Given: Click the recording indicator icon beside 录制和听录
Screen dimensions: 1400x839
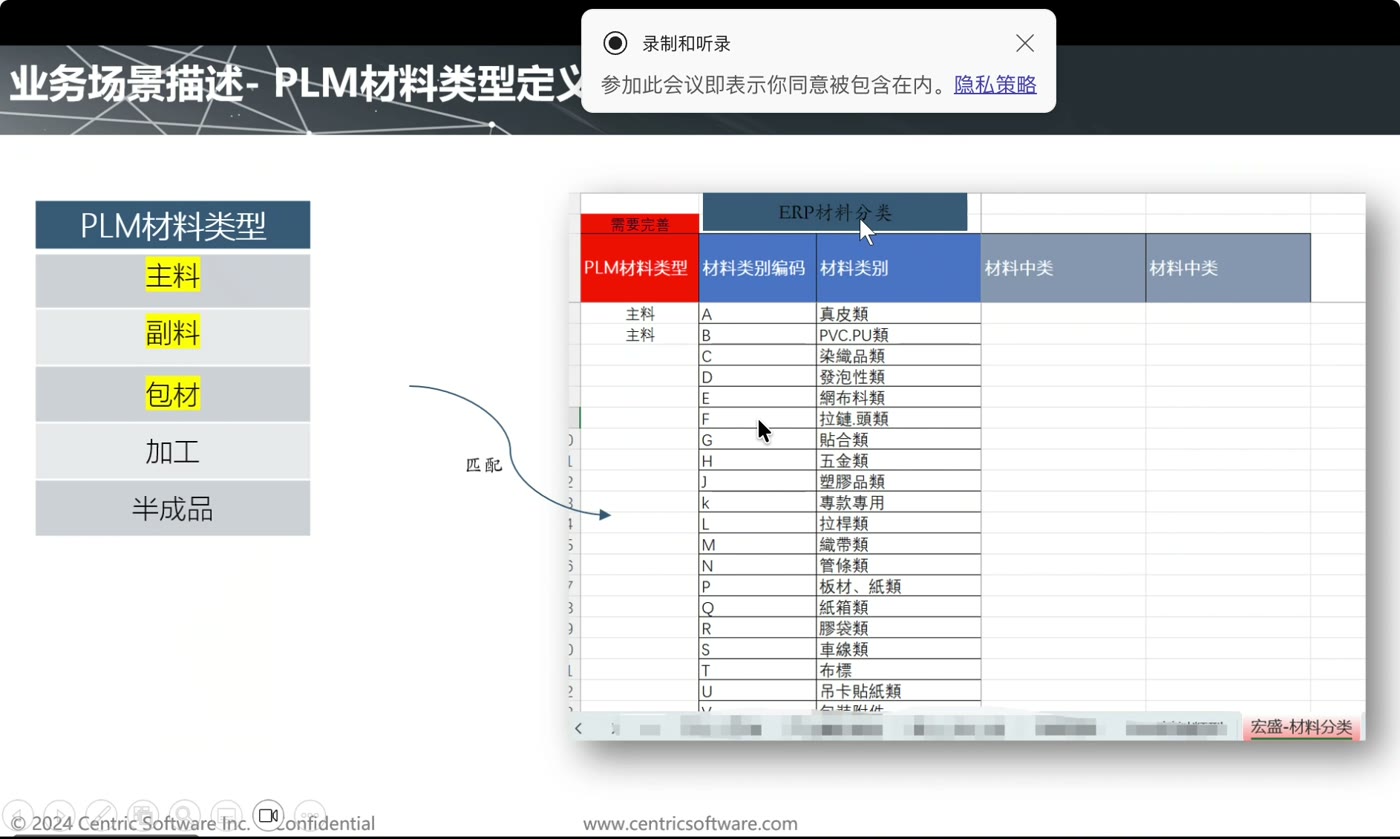Looking at the screenshot, I should 615,43.
